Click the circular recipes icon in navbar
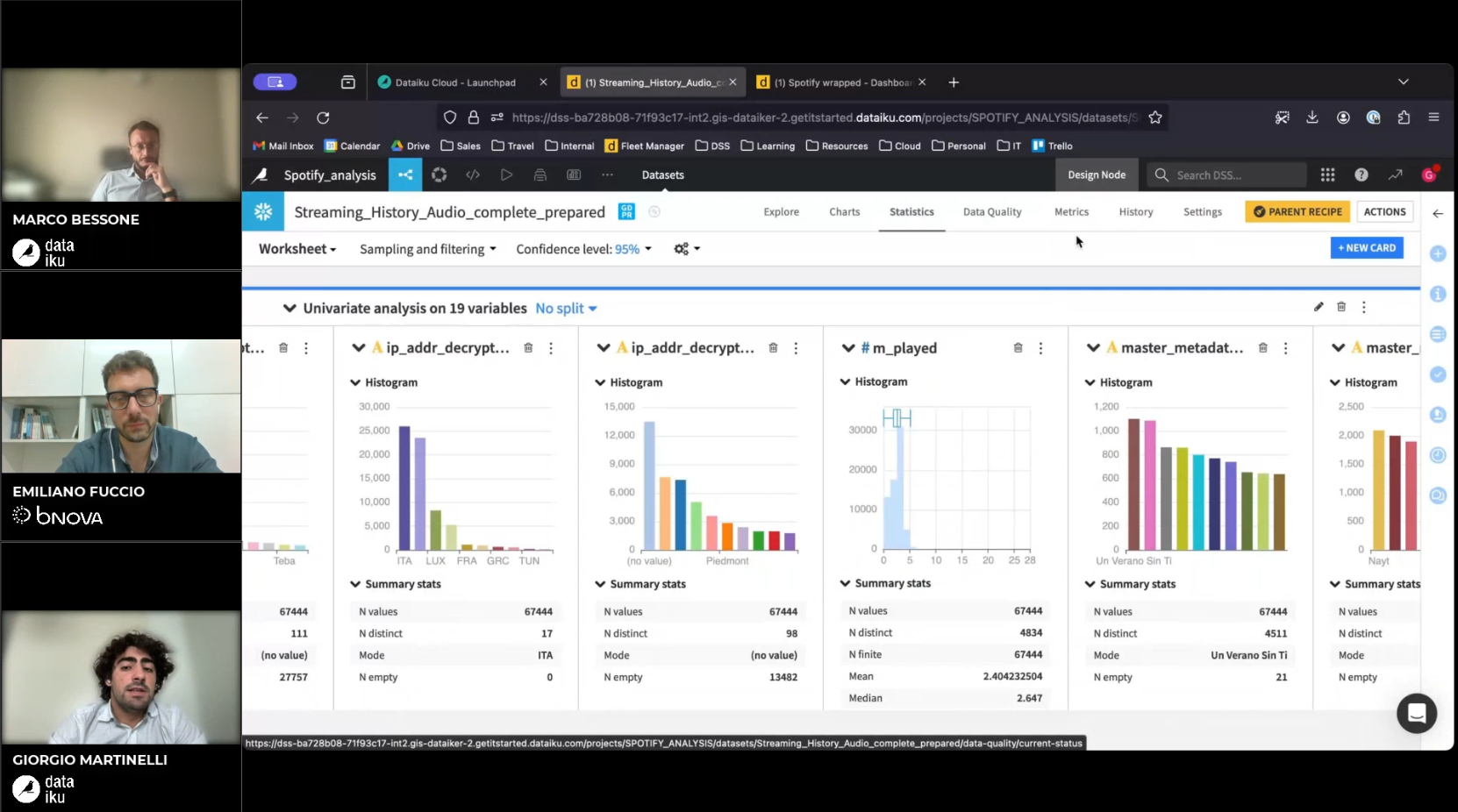Screen dimensions: 1458x812 pos(440,175)
